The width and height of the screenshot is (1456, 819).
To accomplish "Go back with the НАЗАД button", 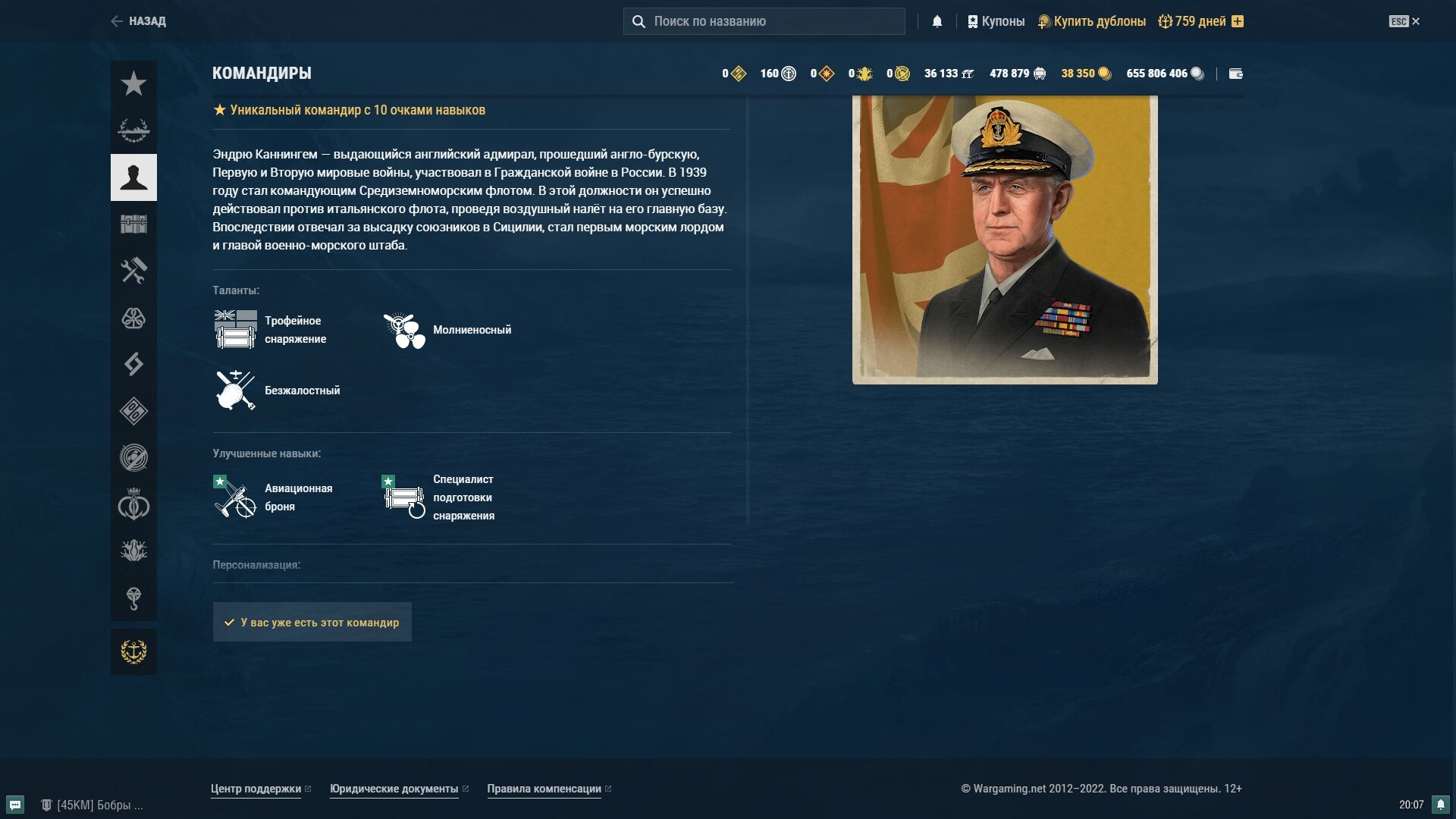I will pyautogui.click(x=138, y=21).
